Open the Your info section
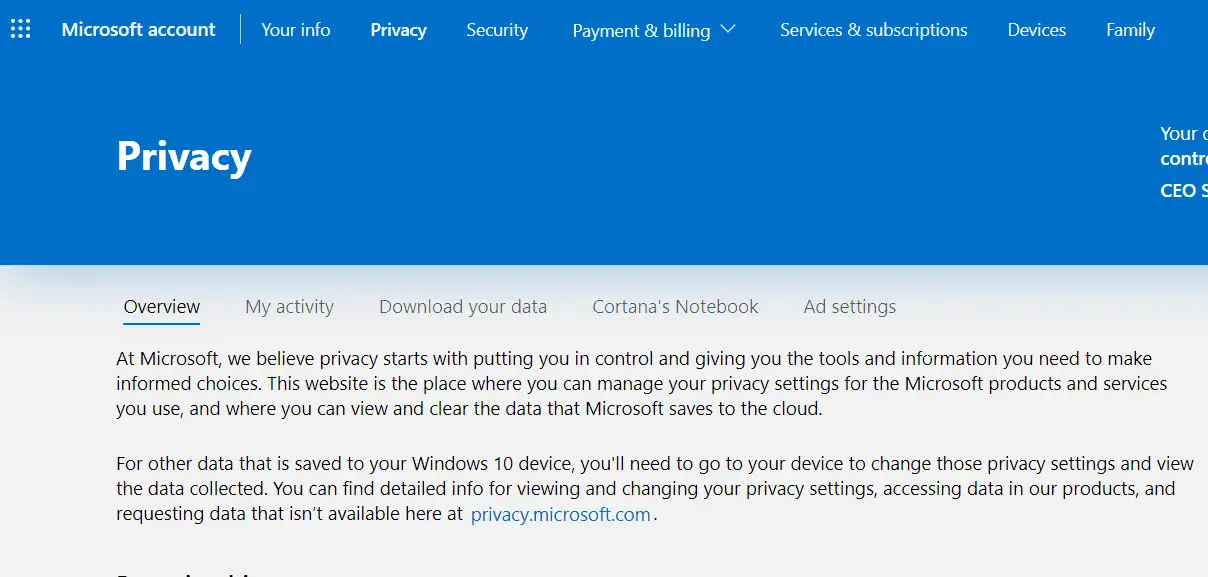 tap(296, 30)
